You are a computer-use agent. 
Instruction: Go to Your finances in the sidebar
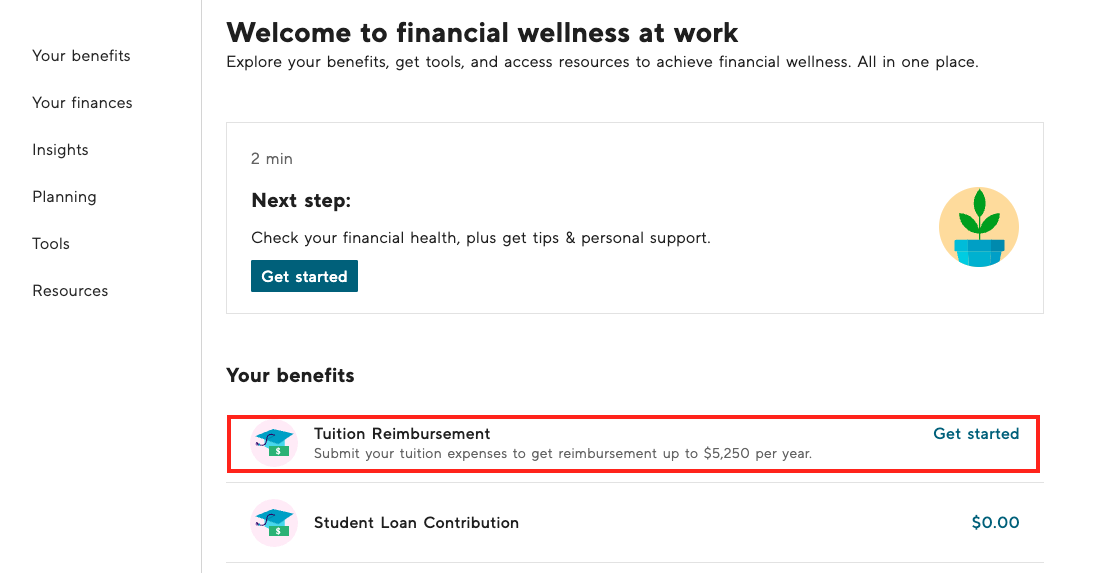(x=82, y=103)
